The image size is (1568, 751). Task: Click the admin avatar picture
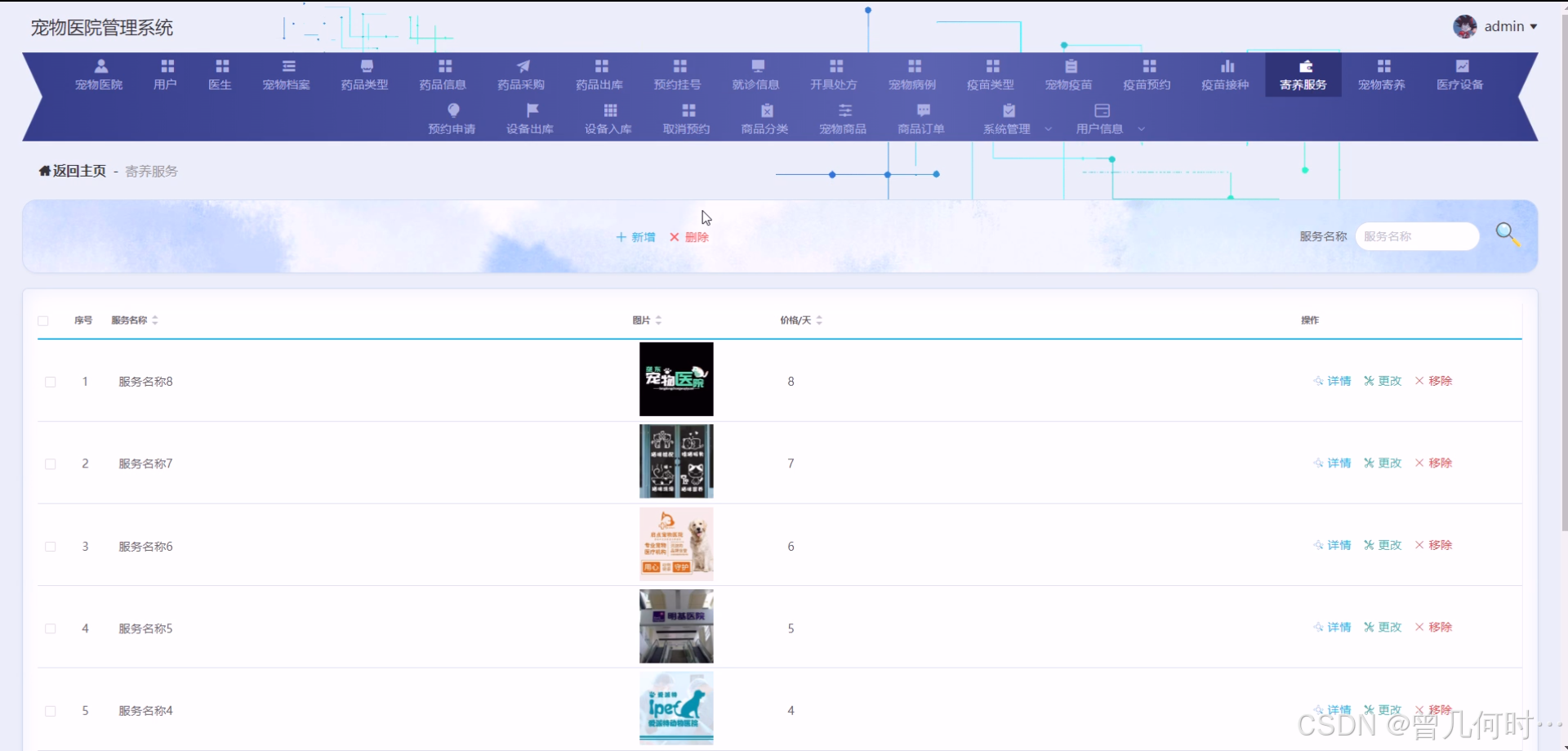(x=1464, y=26)
